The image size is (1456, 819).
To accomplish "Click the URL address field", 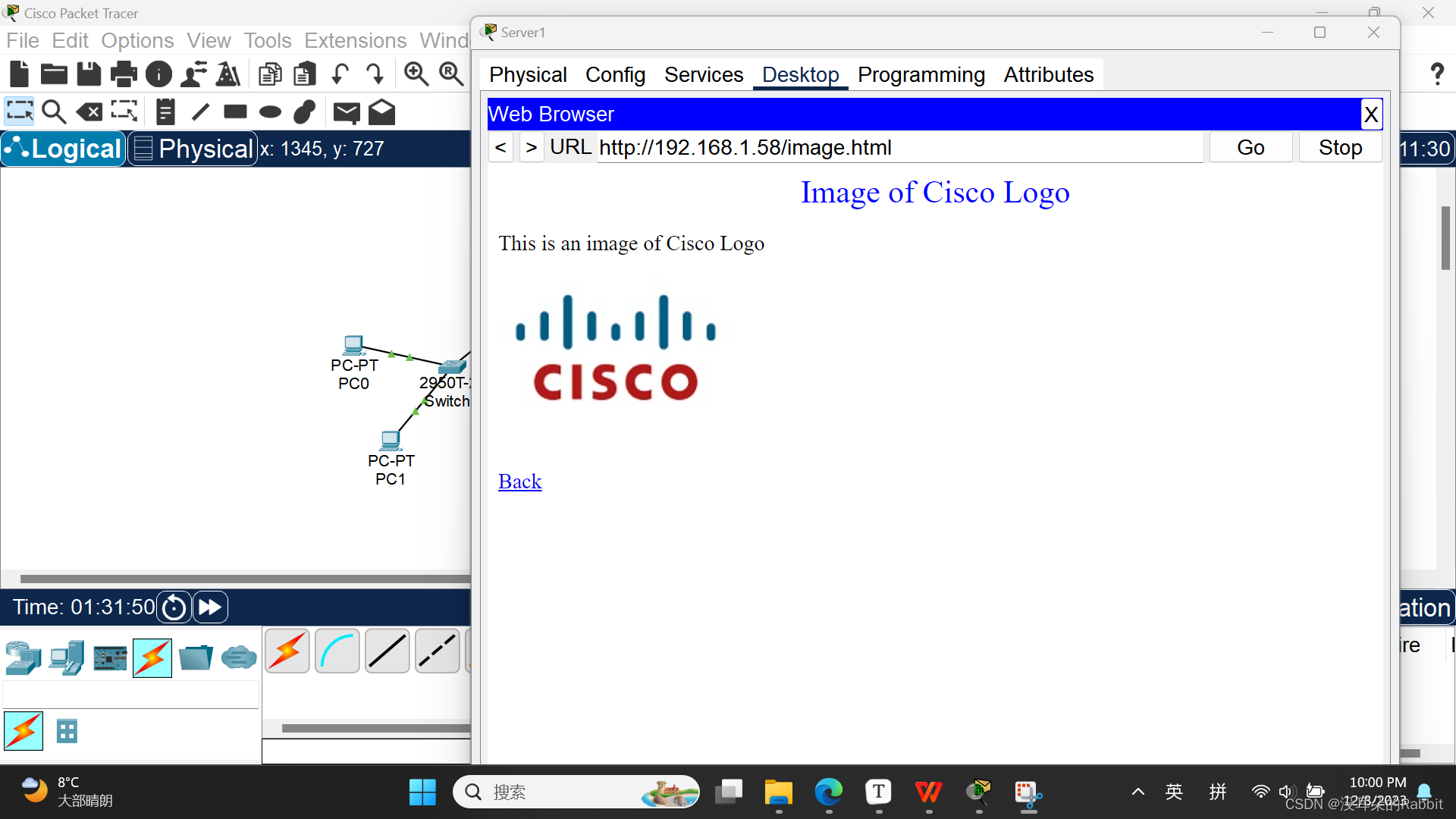I will (x=899, y=147).
